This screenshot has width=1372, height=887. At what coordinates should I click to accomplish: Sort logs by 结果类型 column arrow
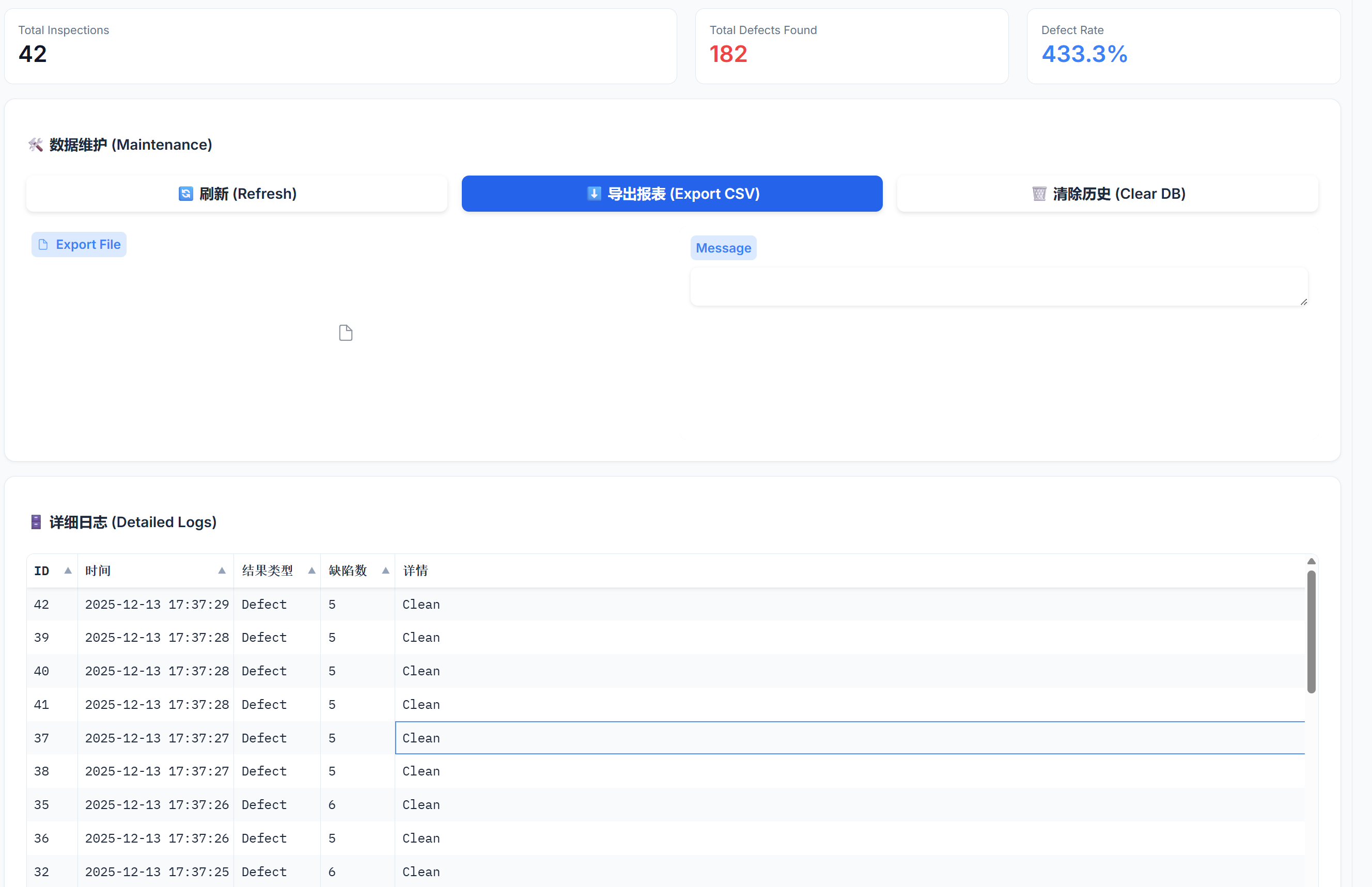311,571
